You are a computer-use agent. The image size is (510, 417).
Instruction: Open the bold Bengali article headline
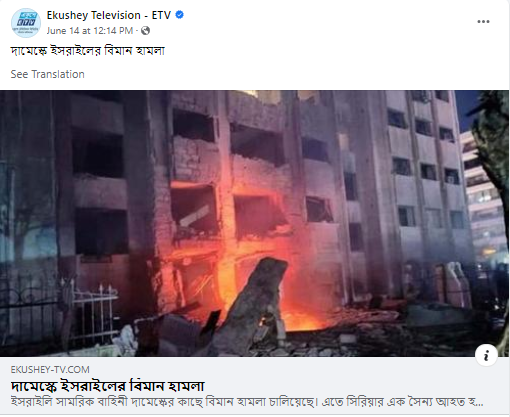107,386
